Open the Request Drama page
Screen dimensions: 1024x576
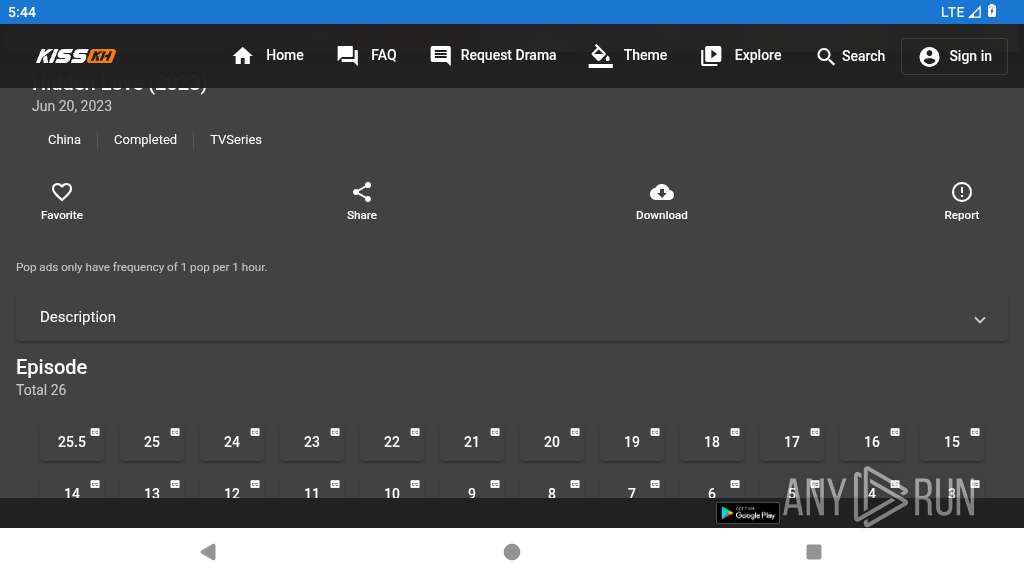coord(493,56)
